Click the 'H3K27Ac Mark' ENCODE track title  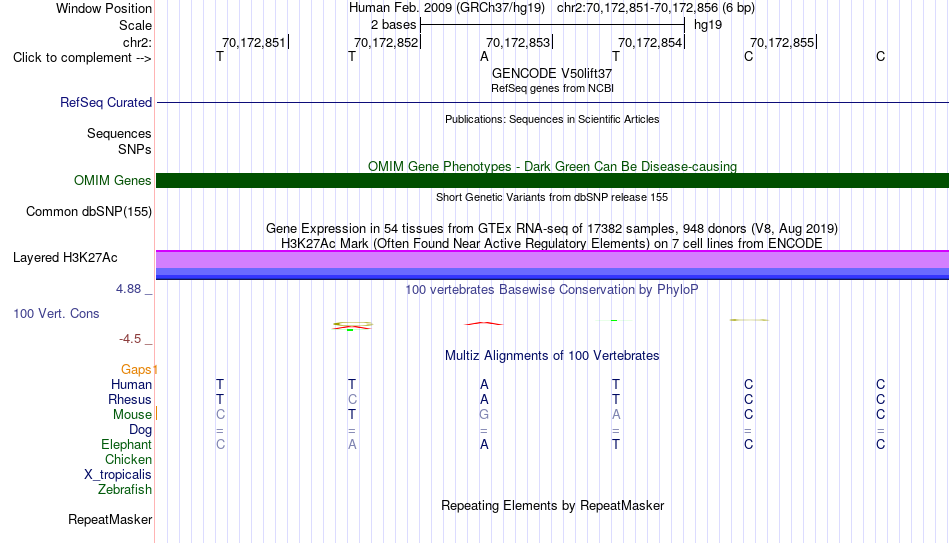pos(552,244)
